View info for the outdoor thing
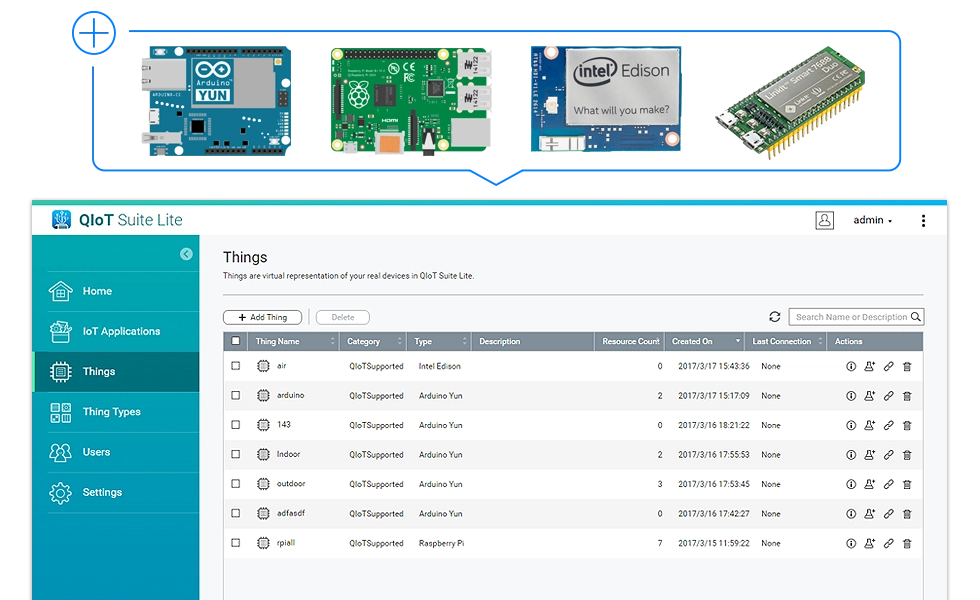Viewport: 980px width, 600px height. [851, 484]
